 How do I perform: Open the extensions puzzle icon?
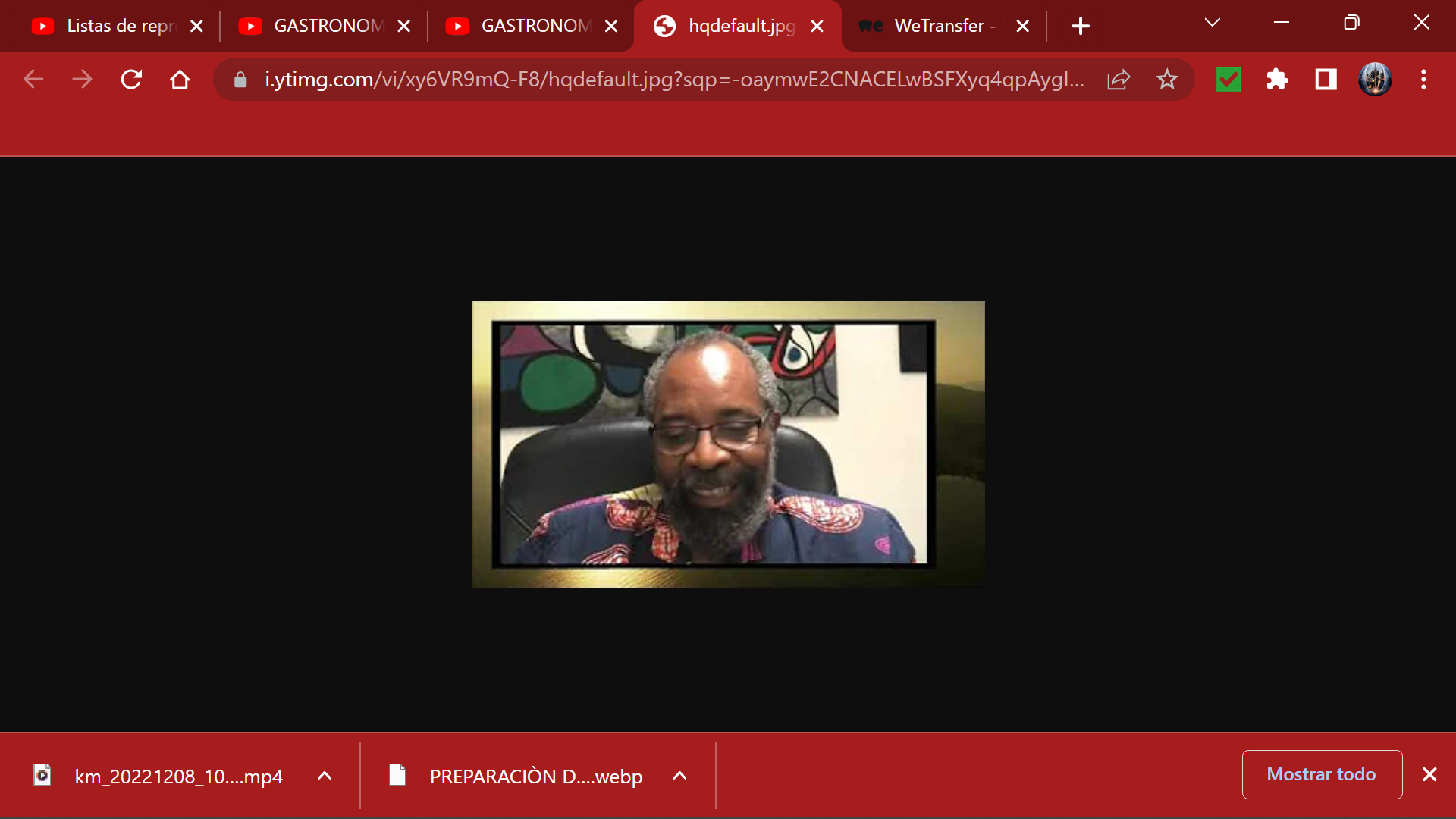pyautogui.click(x=1277, y=80)
